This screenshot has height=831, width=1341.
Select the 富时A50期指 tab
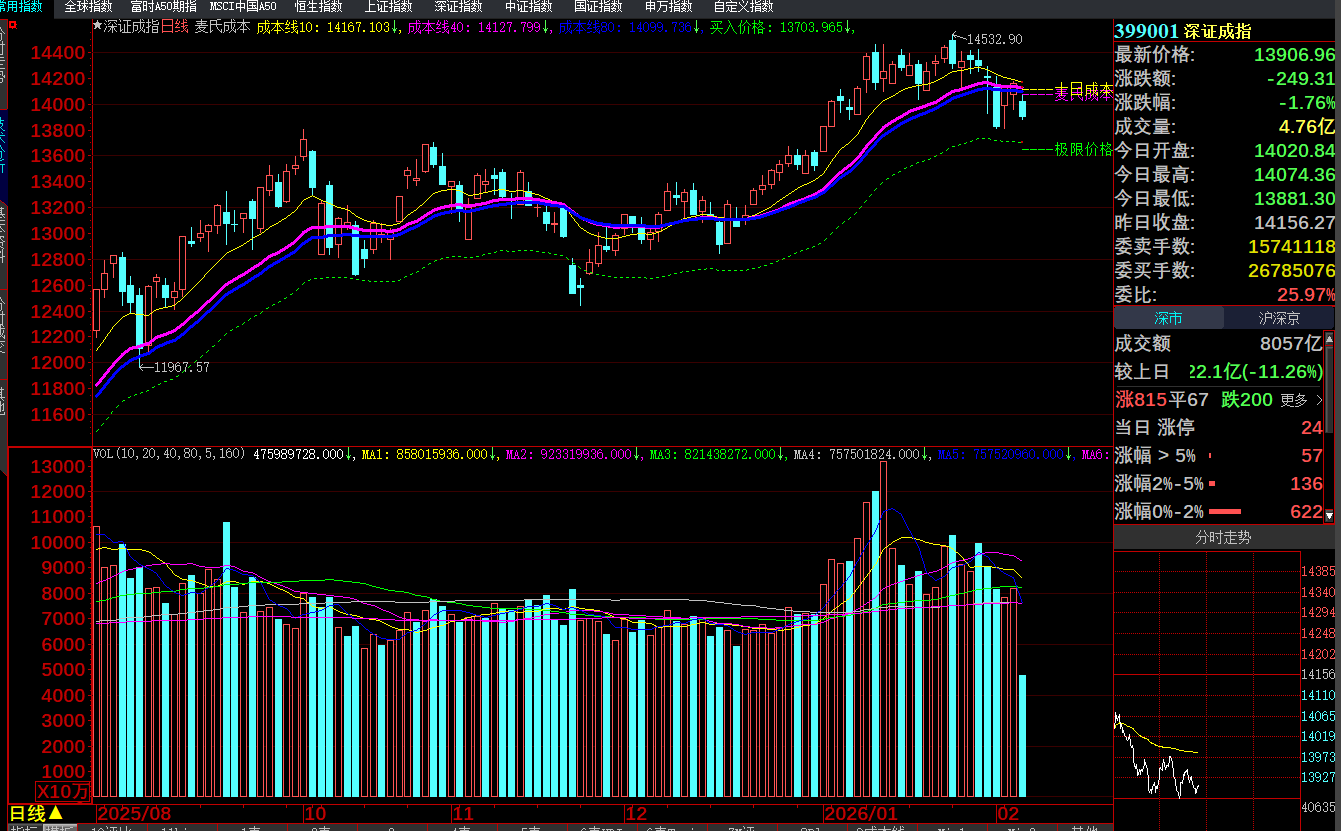[x=163, y=7]
